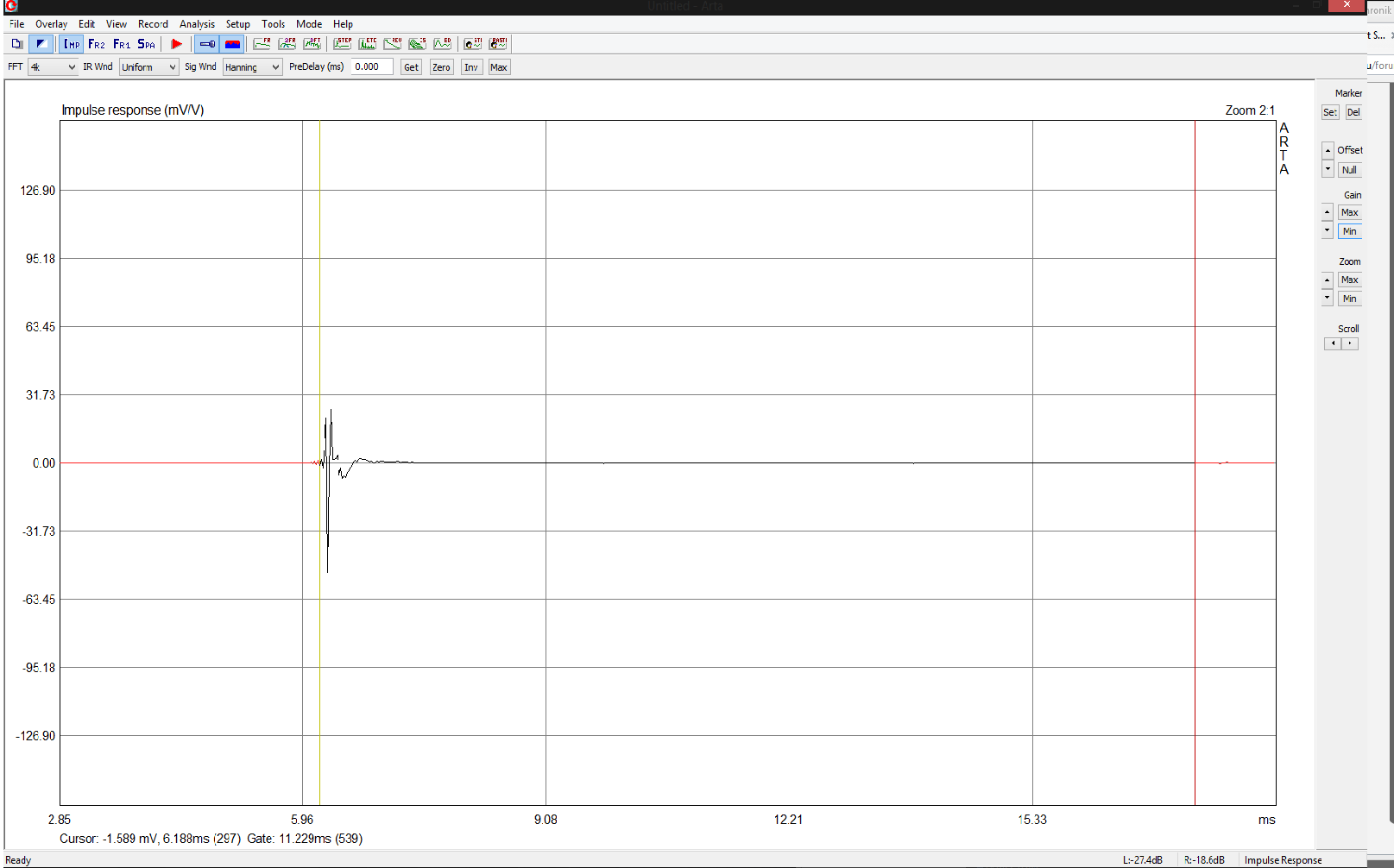This screenshot has width=1394, height=868.
Task: Expand the IR Wnd Uniform dropdown
Action: [148, 67]
